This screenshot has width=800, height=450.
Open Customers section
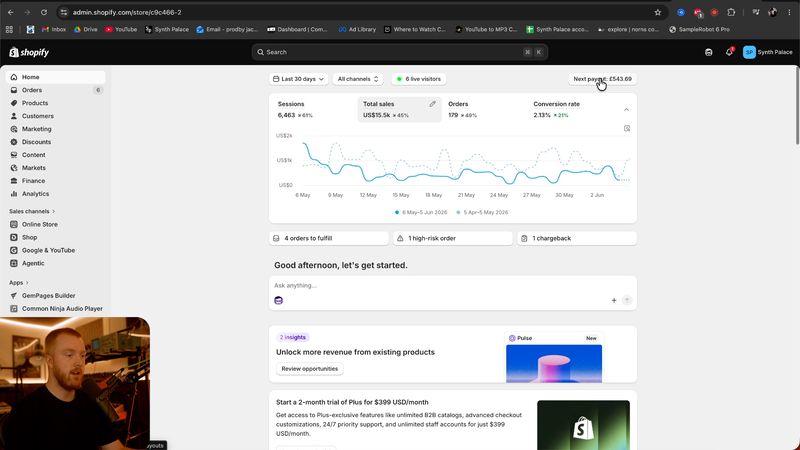click(x=56, y=116)
